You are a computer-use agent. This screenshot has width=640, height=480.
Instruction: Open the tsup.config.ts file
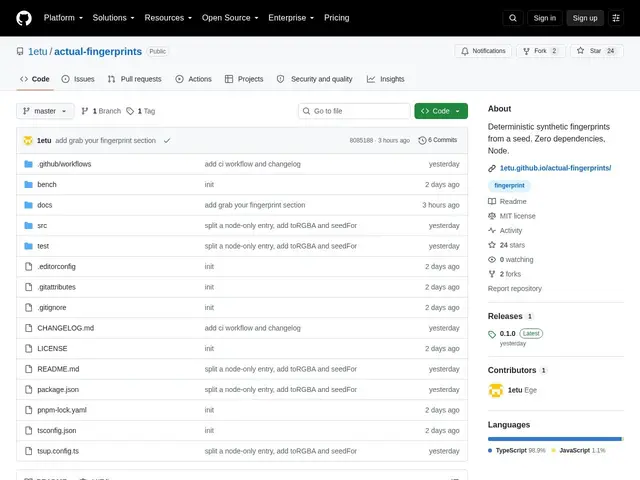[58, 451]
